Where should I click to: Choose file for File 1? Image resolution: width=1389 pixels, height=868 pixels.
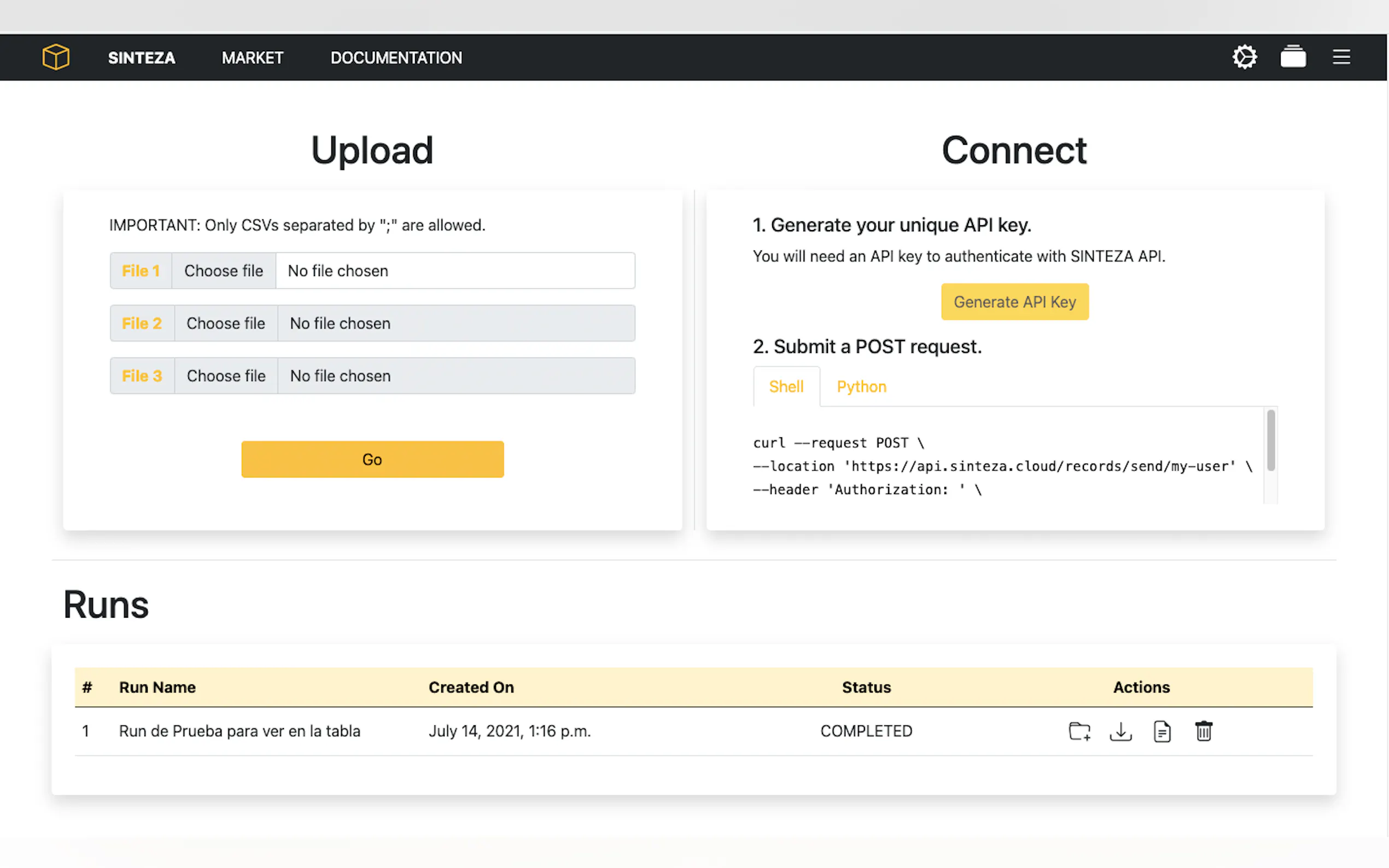pyautogui.click(x=223, y=271)
